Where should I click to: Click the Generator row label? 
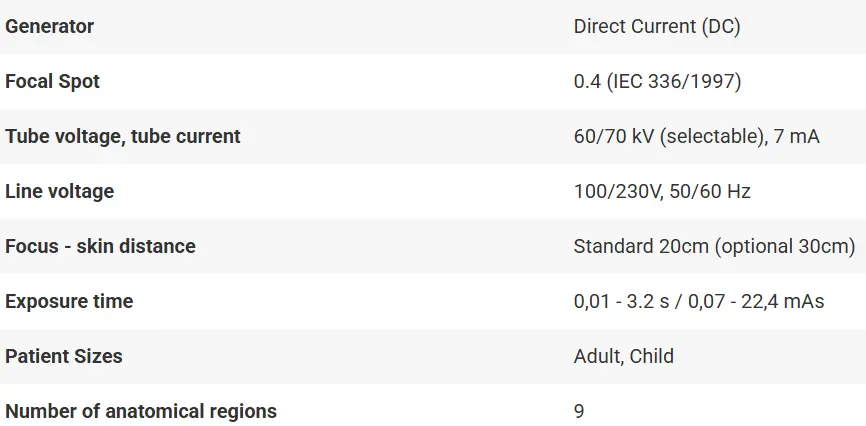[49, 27]
